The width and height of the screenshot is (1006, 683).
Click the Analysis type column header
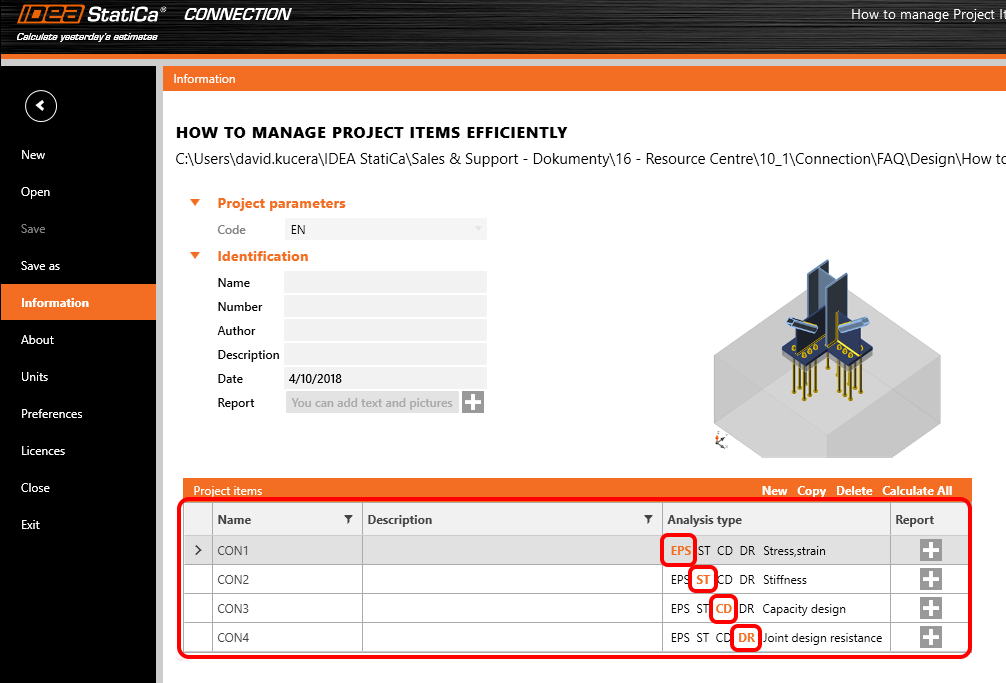(776, 519)
